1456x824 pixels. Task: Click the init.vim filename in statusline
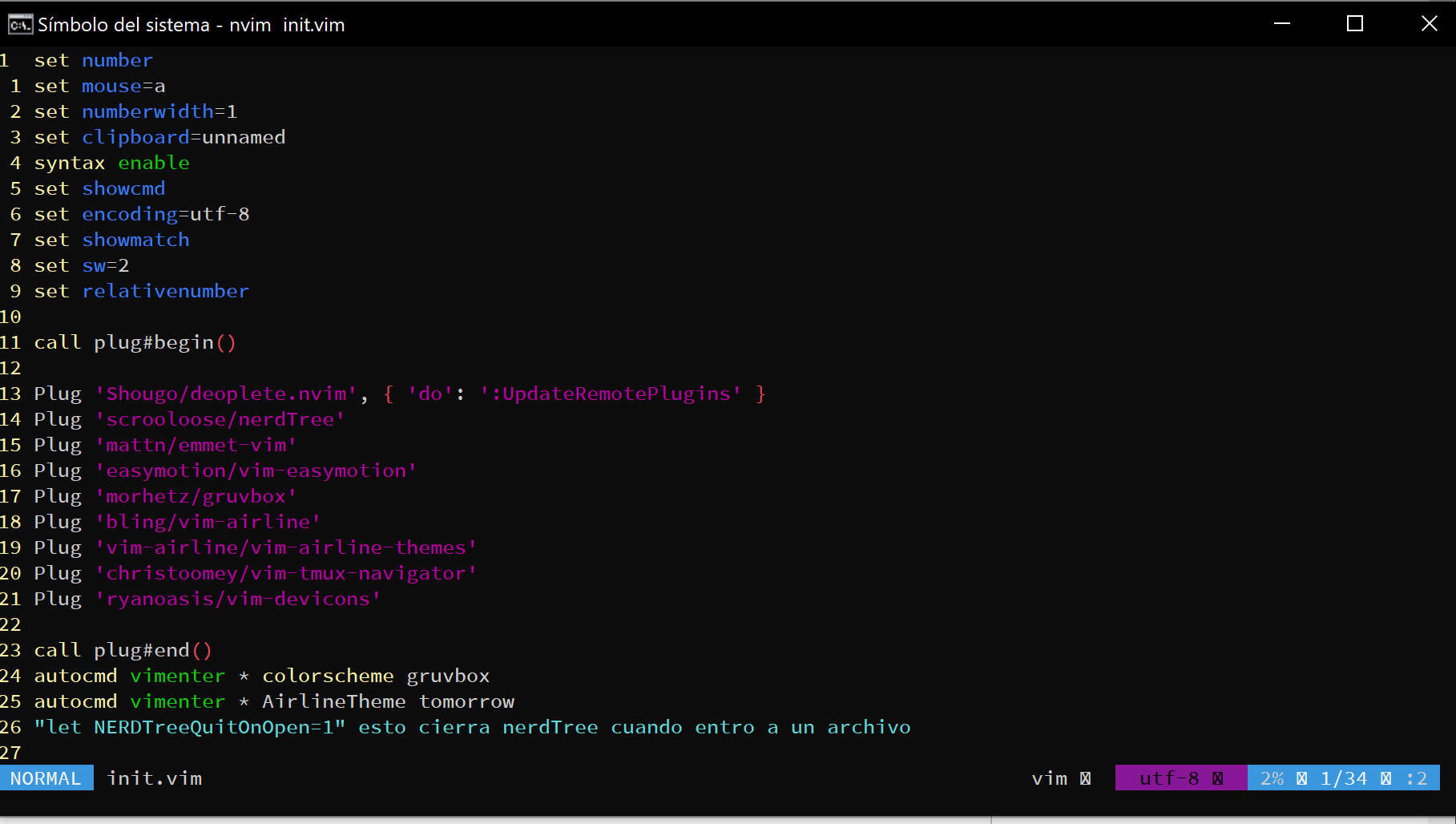(155, 778)
